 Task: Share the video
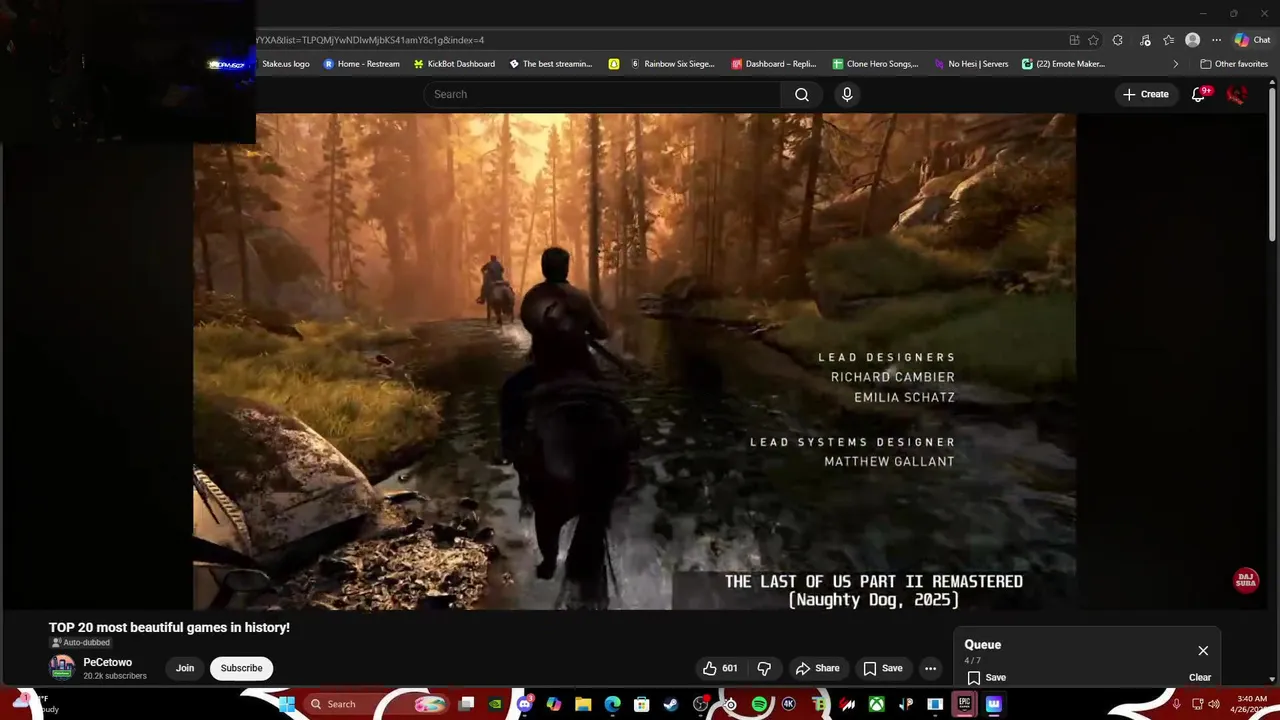[x=817, y=668]
